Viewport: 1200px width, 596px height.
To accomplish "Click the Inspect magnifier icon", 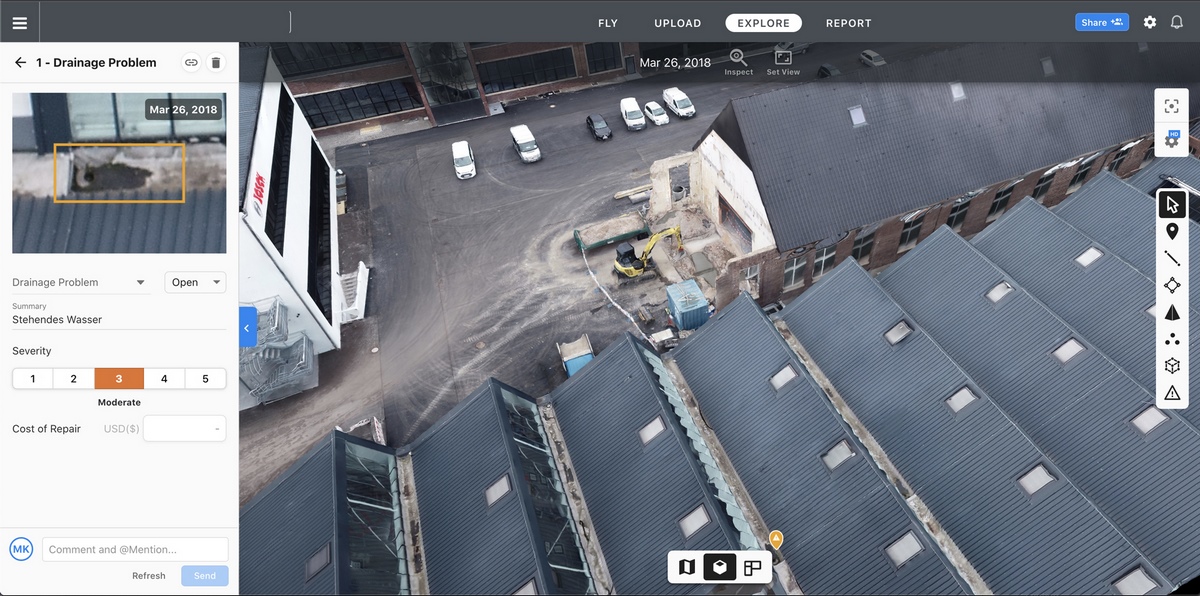I will [x=738, y=59].
